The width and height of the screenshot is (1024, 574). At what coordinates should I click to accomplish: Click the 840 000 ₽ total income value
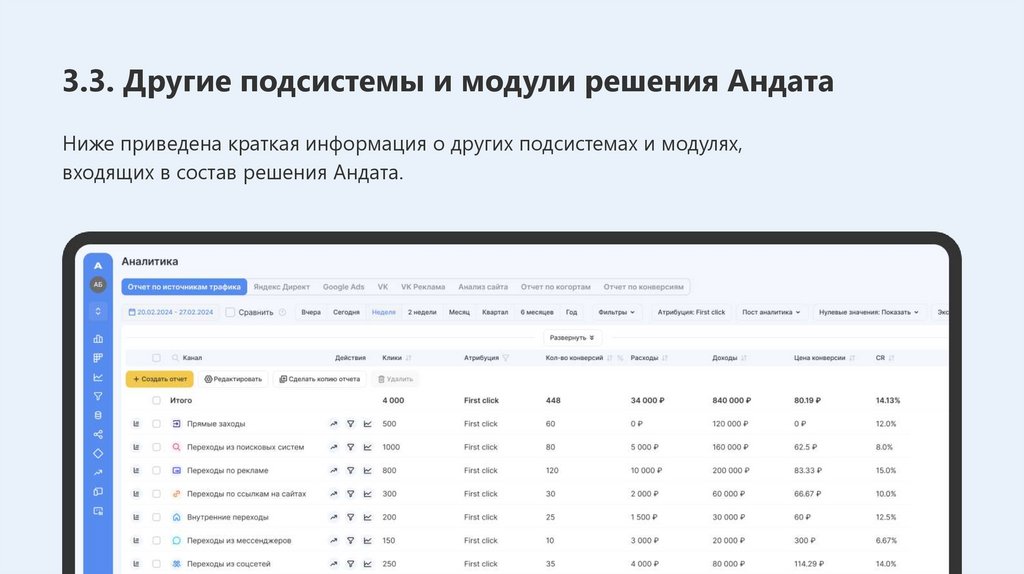[731, 400]
